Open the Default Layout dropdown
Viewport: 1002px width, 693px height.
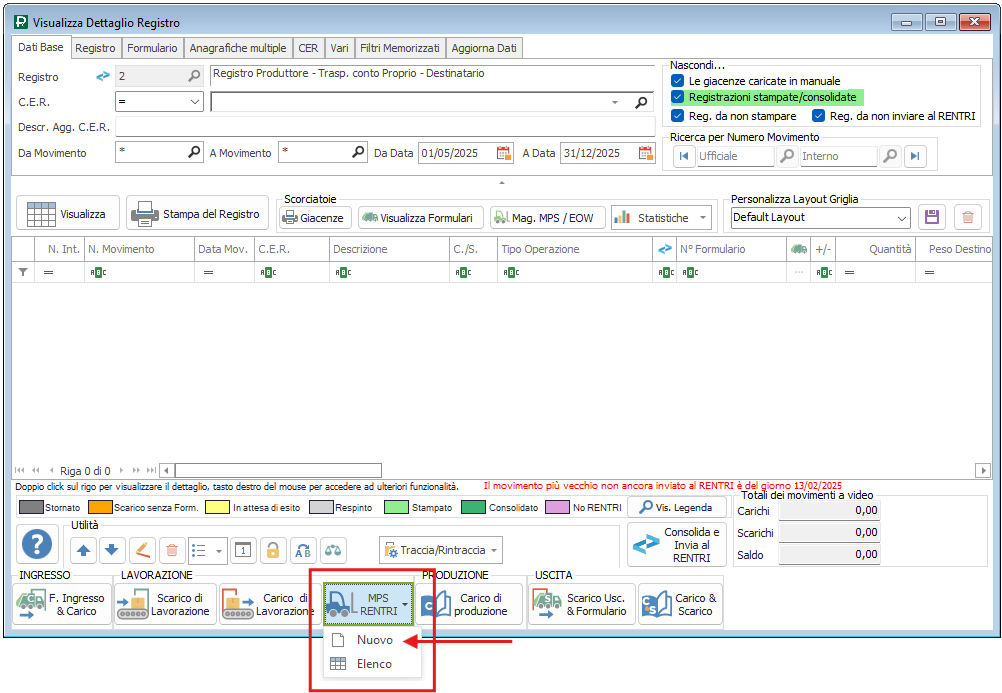tap(901, 217)
